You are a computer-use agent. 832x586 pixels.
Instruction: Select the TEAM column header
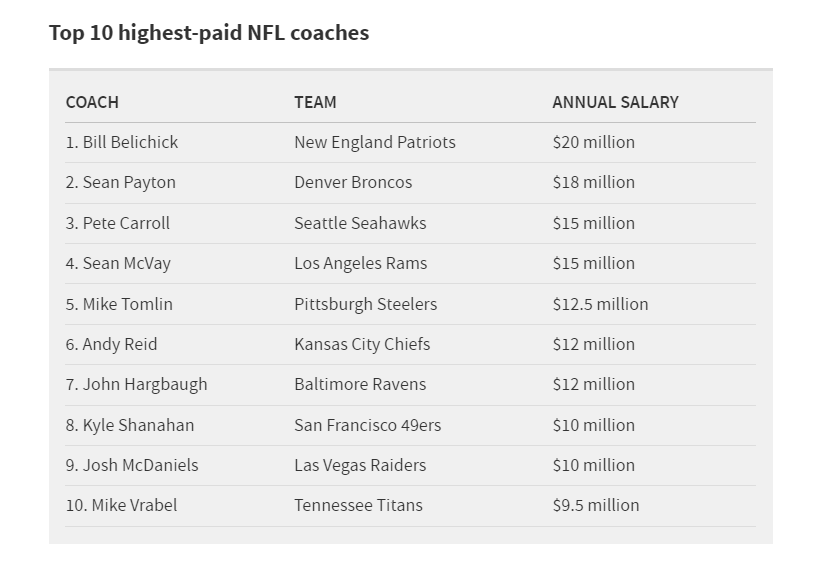tap(315, 102)
